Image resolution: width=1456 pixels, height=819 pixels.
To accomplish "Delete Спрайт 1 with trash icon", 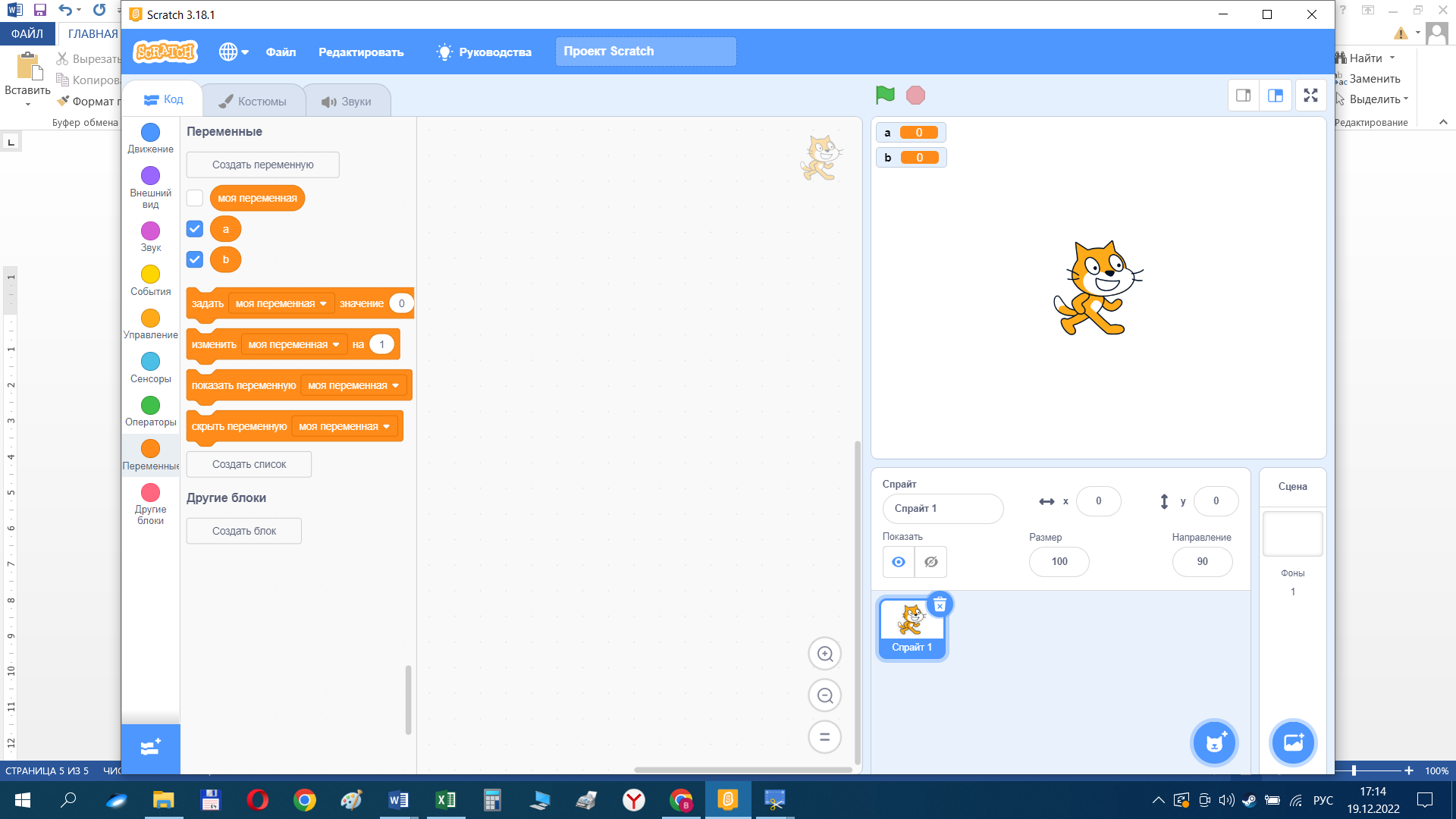I will click(x=940, y=604).
